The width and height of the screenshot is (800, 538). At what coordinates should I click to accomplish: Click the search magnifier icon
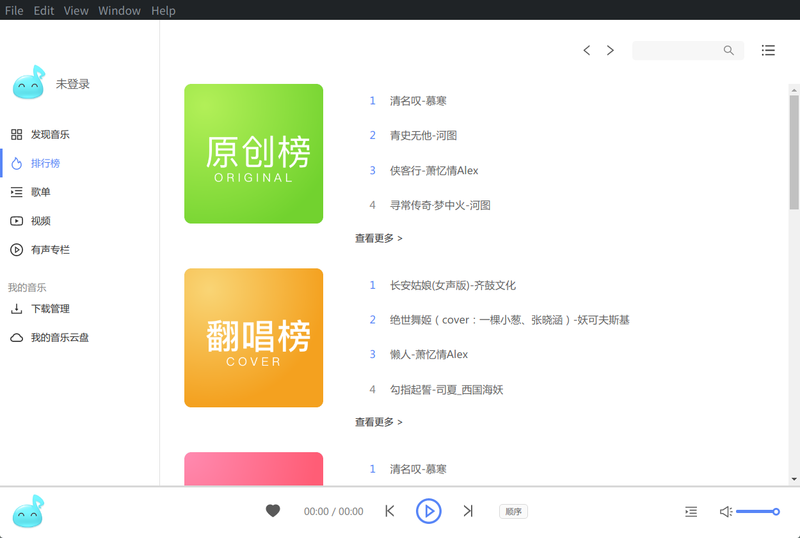click(x=729, y=50)
